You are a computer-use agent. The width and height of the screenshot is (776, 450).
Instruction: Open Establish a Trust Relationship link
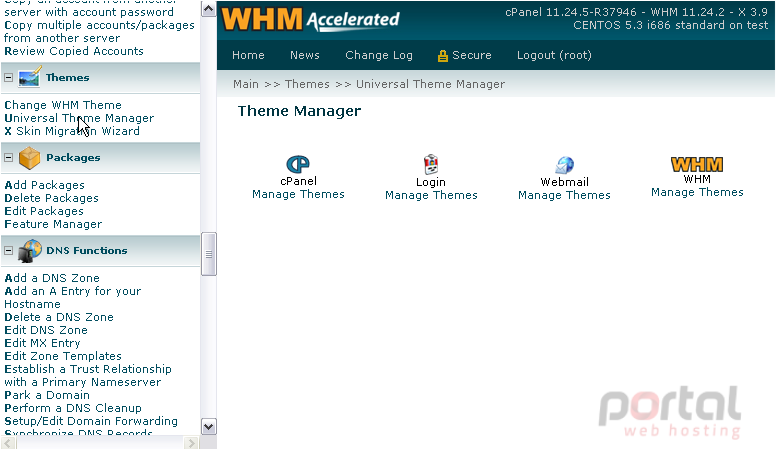coord(88,376)
